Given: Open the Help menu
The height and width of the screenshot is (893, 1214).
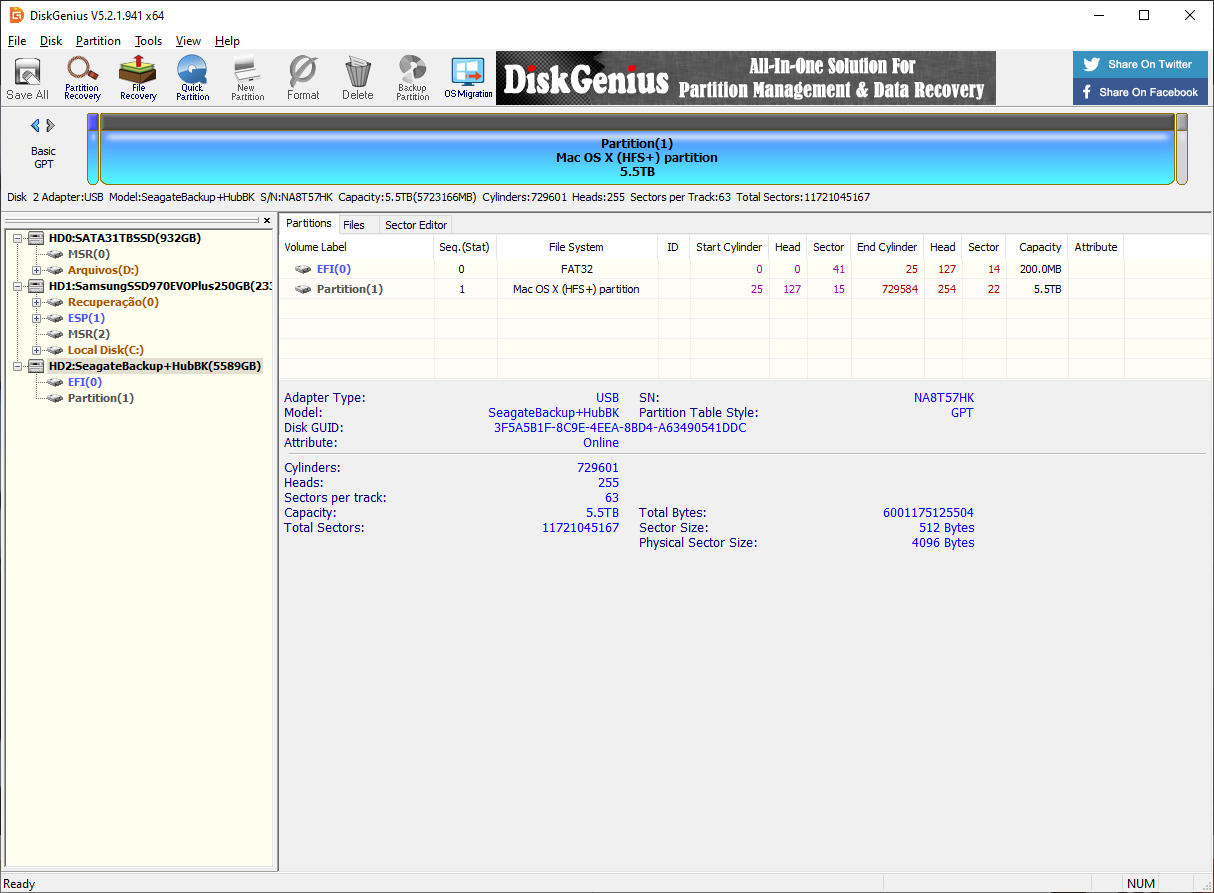Looking at the screenshot, I should [x=227, y=41].
